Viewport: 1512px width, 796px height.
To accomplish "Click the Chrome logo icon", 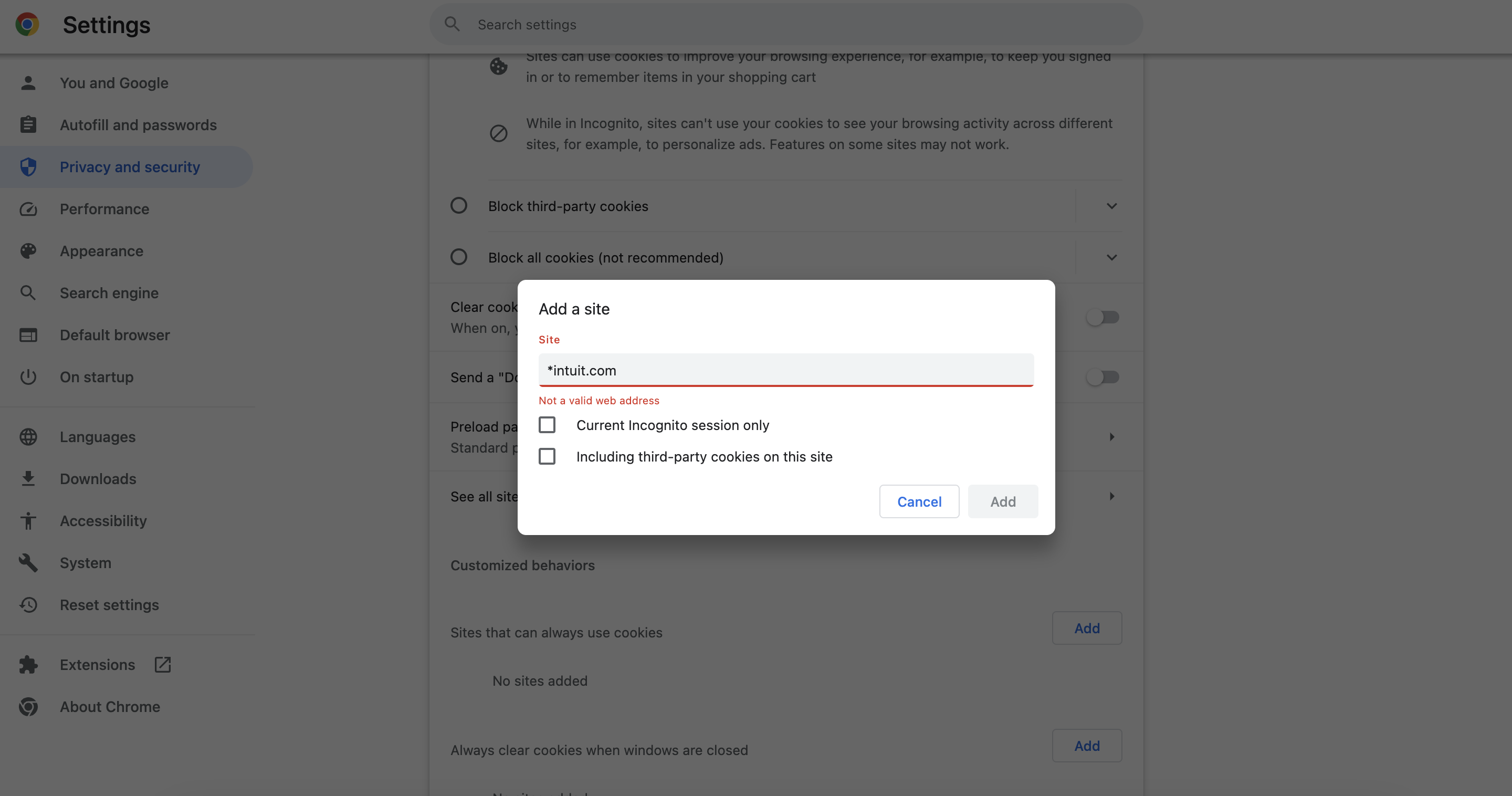I will point(27,25).
